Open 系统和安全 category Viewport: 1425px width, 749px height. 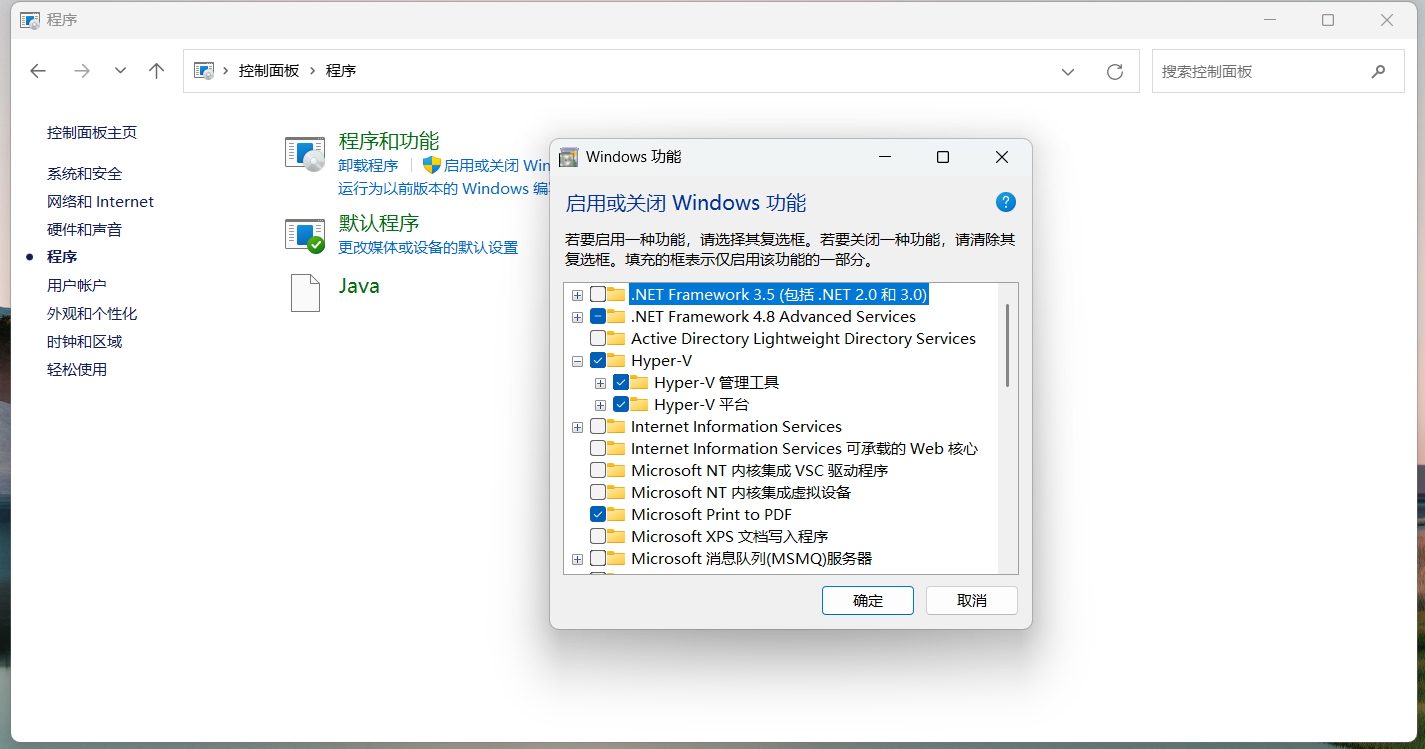pyautogui.click(x=84, y=174)
